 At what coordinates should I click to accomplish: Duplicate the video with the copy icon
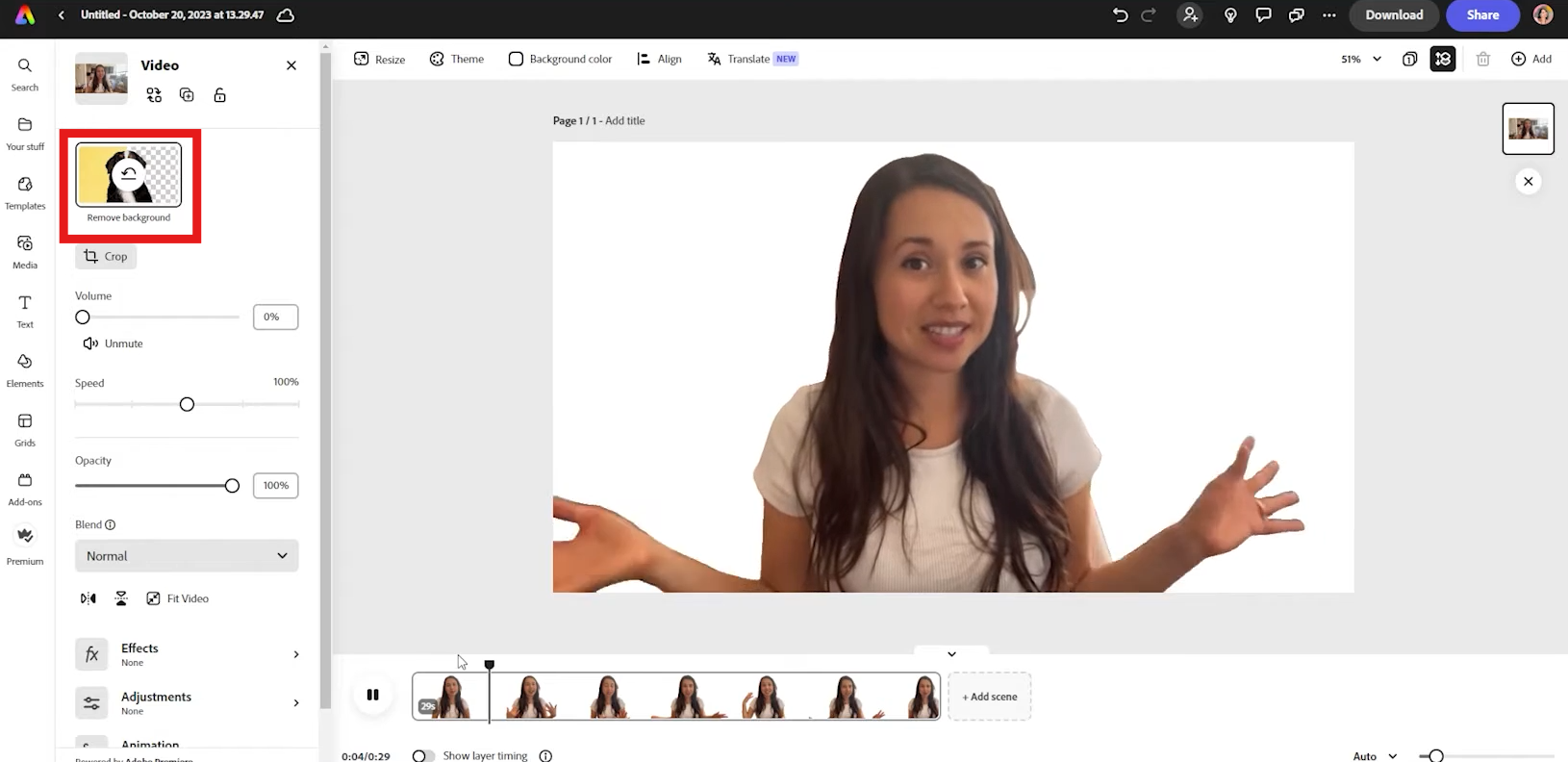pyautogui.click(x=187, y=95)
